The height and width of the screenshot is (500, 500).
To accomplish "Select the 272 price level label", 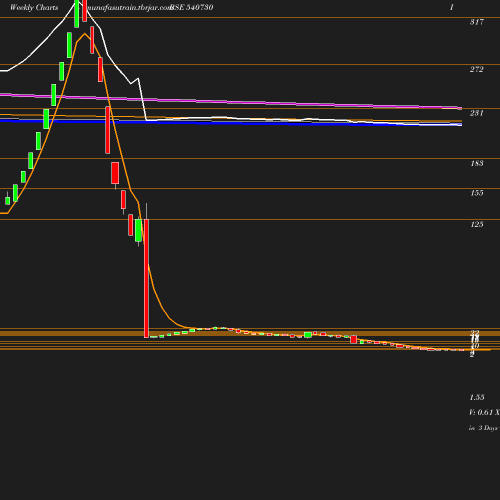I will coord(477,69).
